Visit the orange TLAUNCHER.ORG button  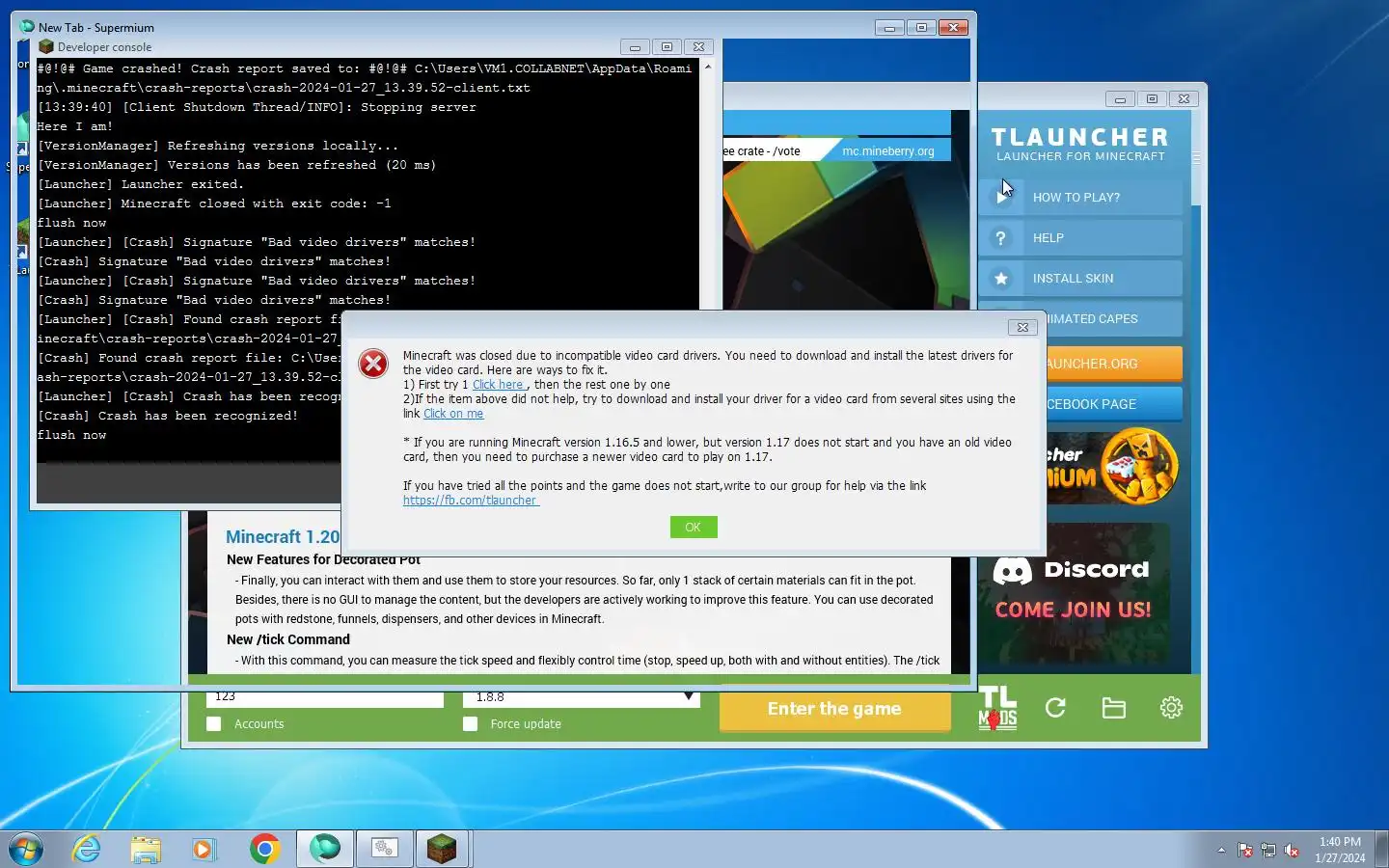pyautogui.click(x=1114, y=364)
